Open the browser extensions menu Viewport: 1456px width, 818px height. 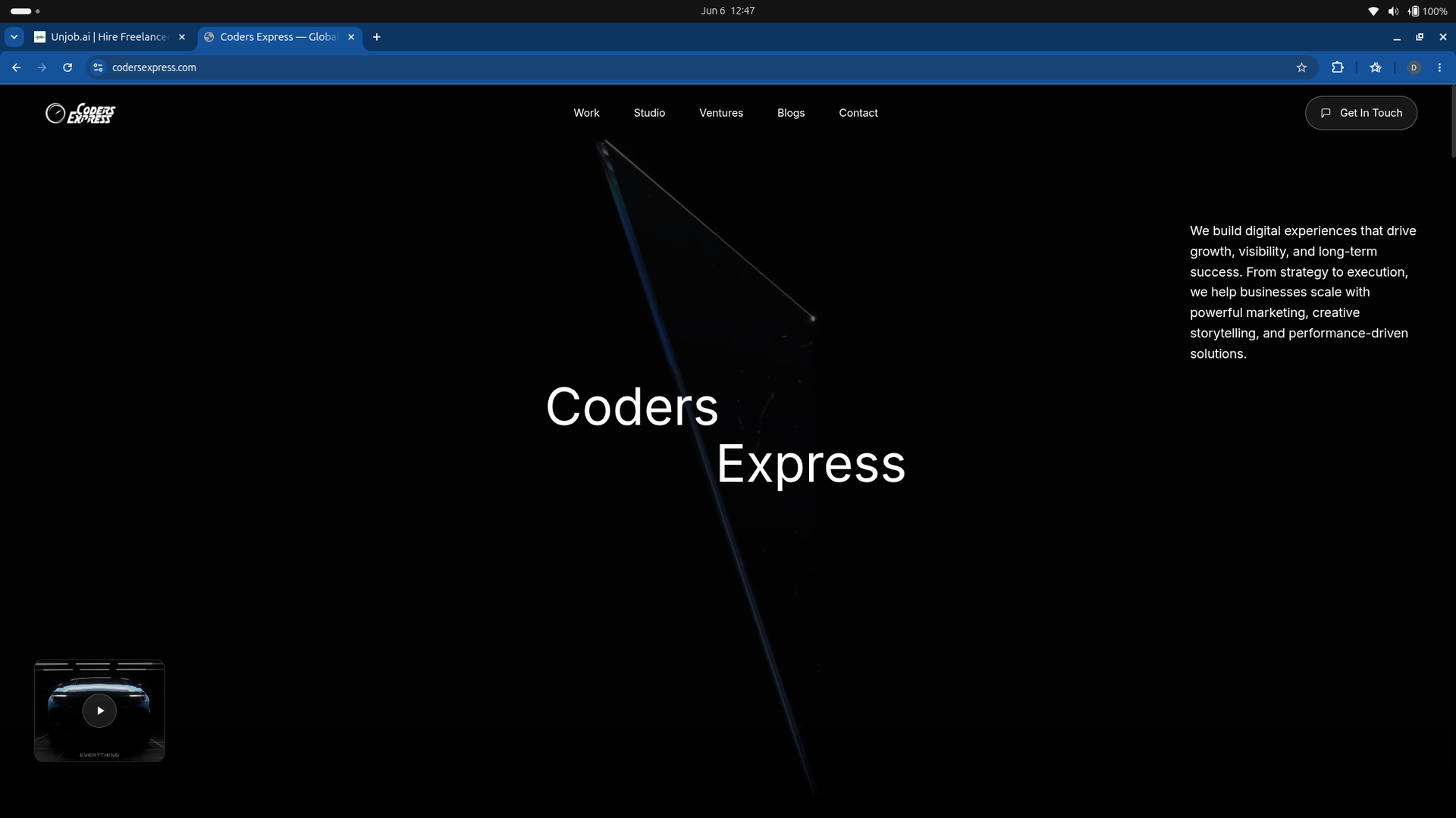click(x=1338, y=67)
